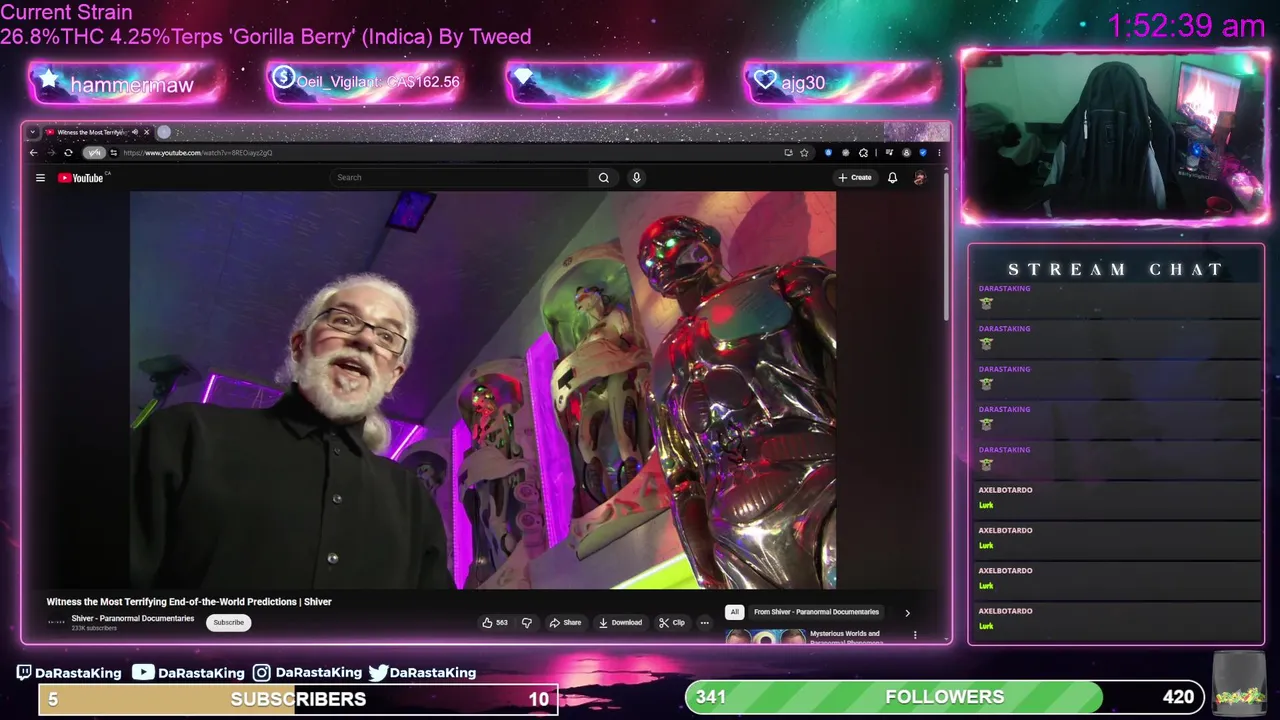Click the ajg30 heart badge
Image resolution: width=1280 pixels, height=720 pixels.
coord(840,82)
